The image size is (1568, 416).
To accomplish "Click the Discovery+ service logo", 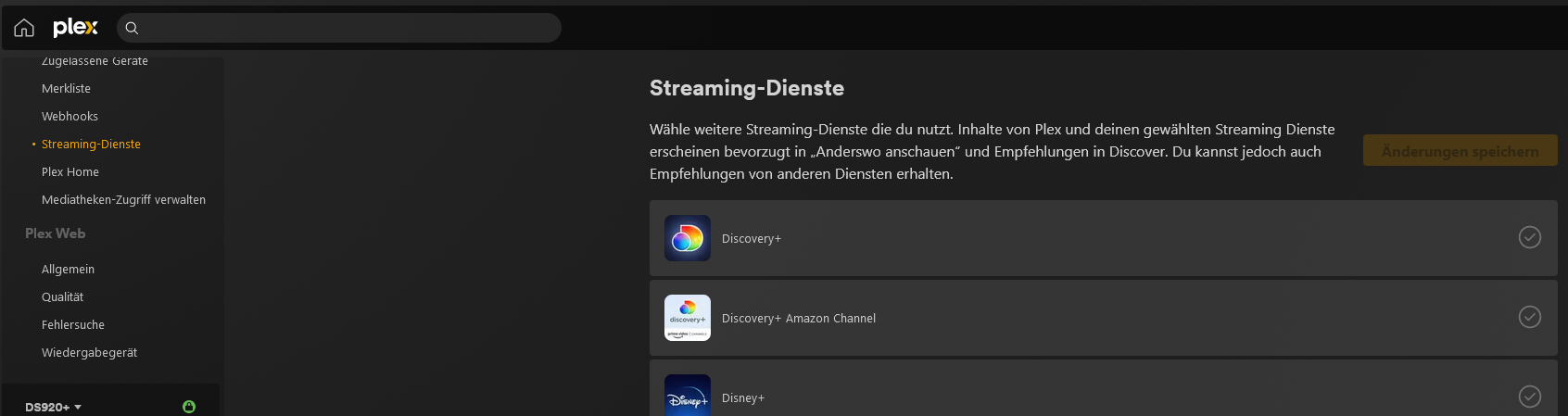I will pos(688,238).
